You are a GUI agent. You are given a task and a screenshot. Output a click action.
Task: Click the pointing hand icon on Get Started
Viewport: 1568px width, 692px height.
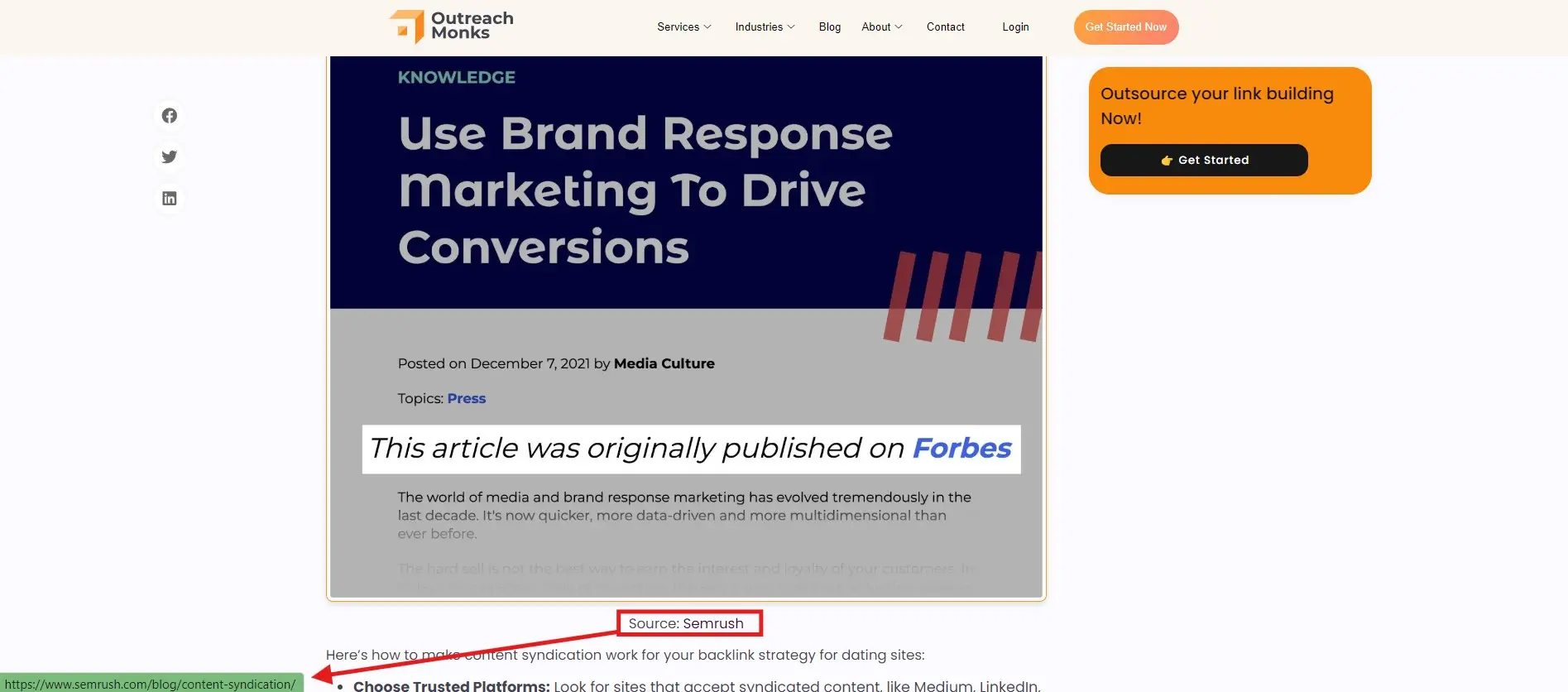pos(1167,161)
